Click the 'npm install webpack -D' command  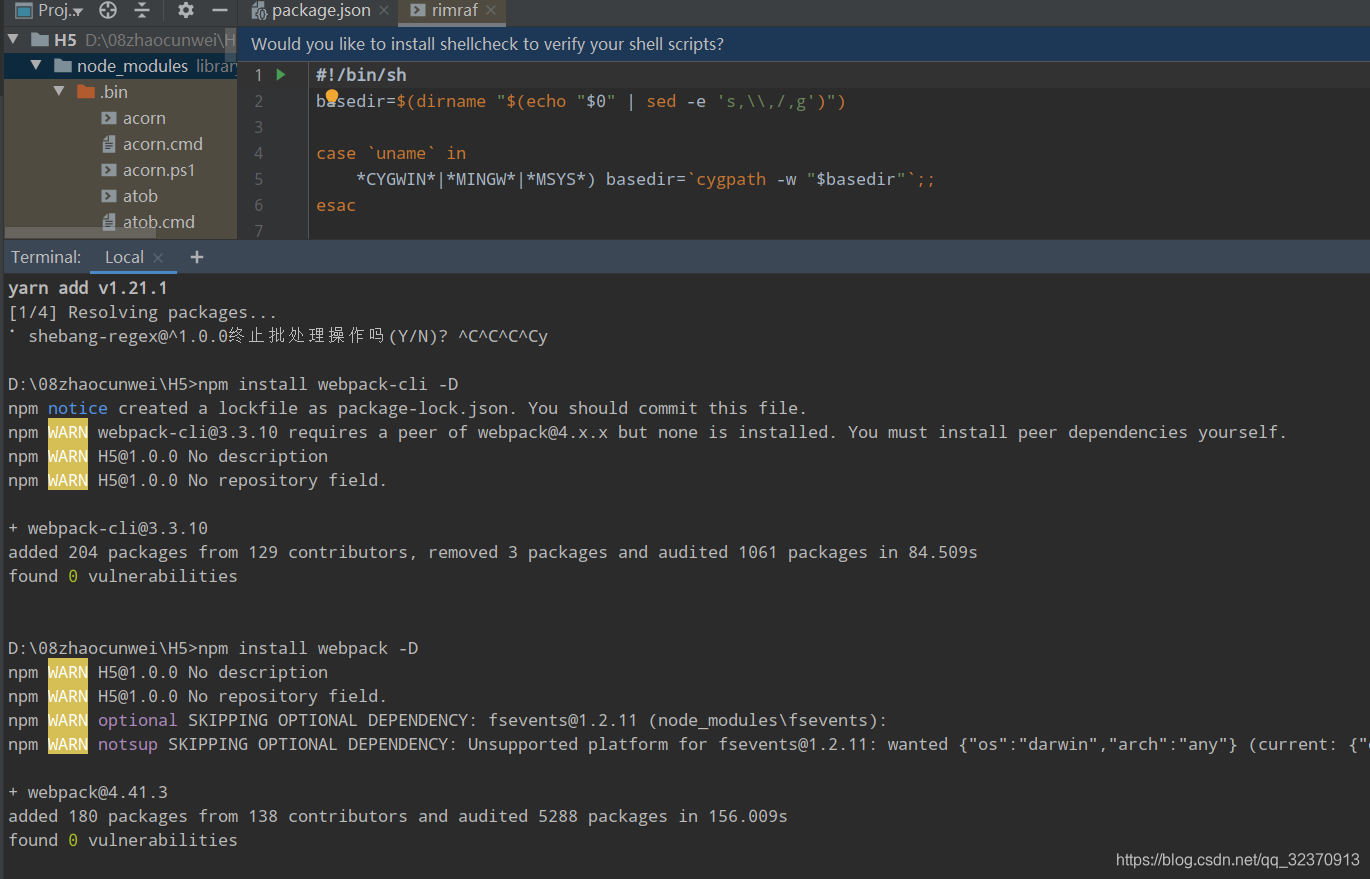tap(308, 648)
